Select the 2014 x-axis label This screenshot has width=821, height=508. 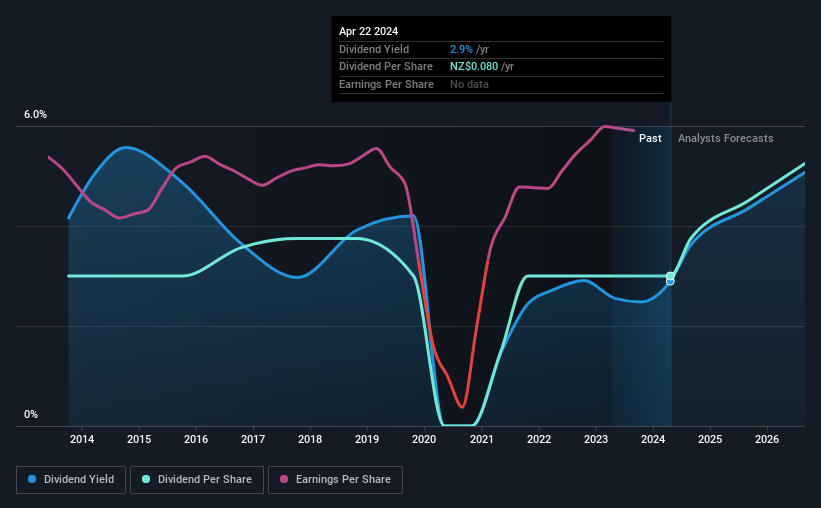(82, 439)
